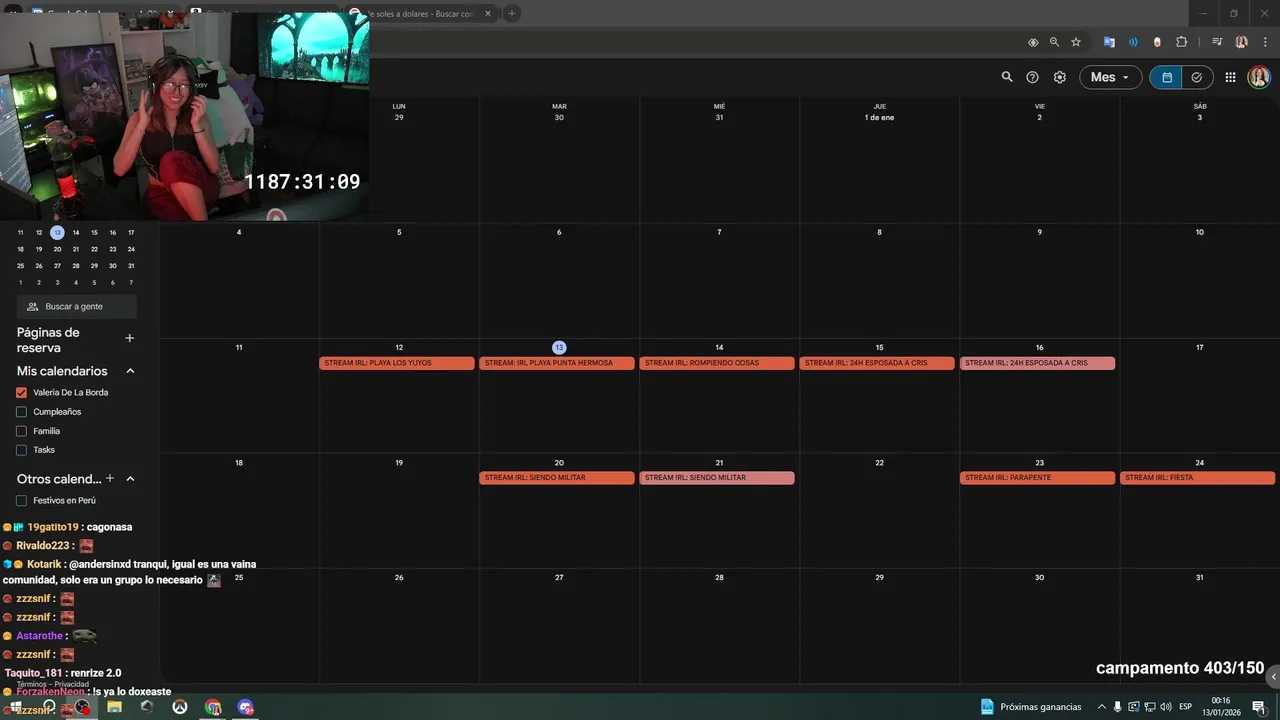Open File Explorer from taskbar
Screen dimensions: 1280x720
tap(114, 707)
